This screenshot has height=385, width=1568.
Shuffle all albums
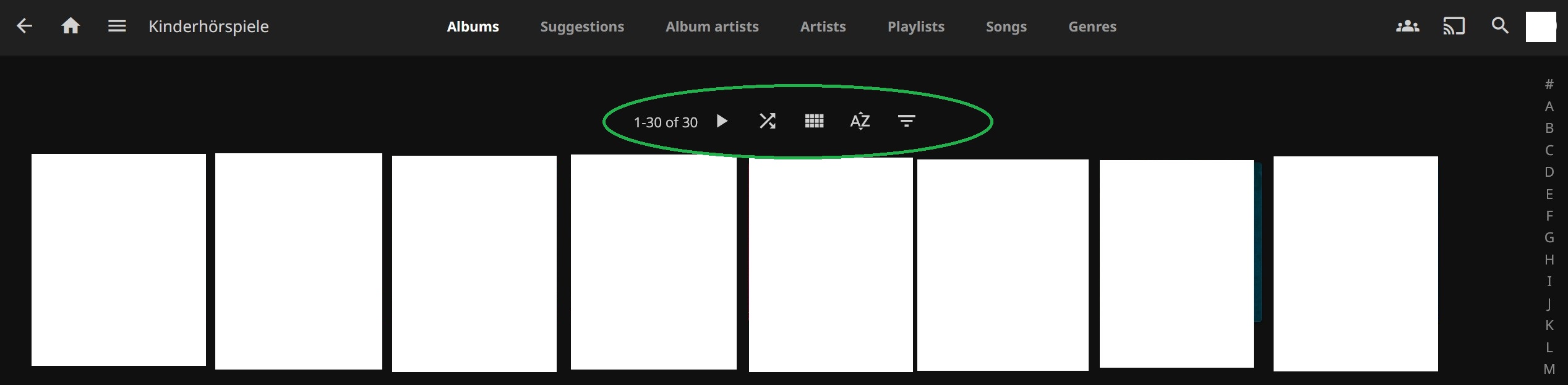click(767, 121)
